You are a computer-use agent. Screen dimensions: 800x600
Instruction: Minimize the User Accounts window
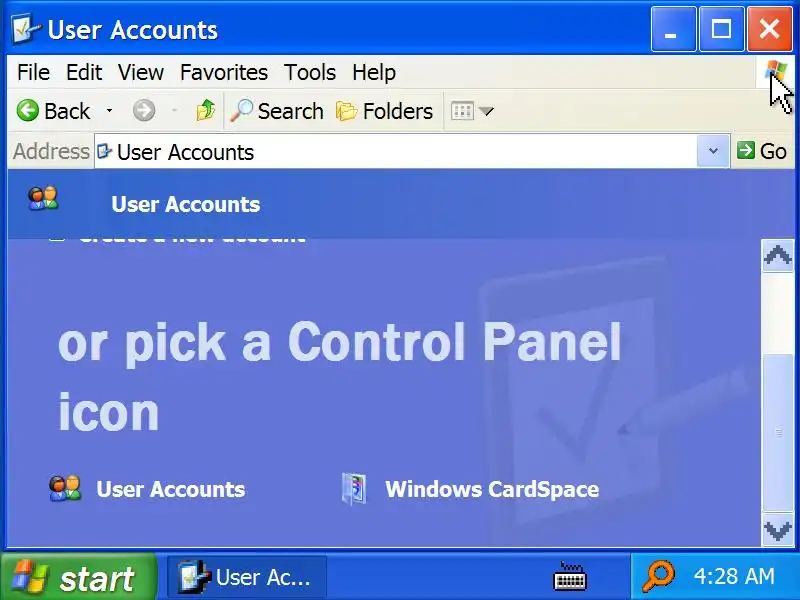click(x=673, y=29)
